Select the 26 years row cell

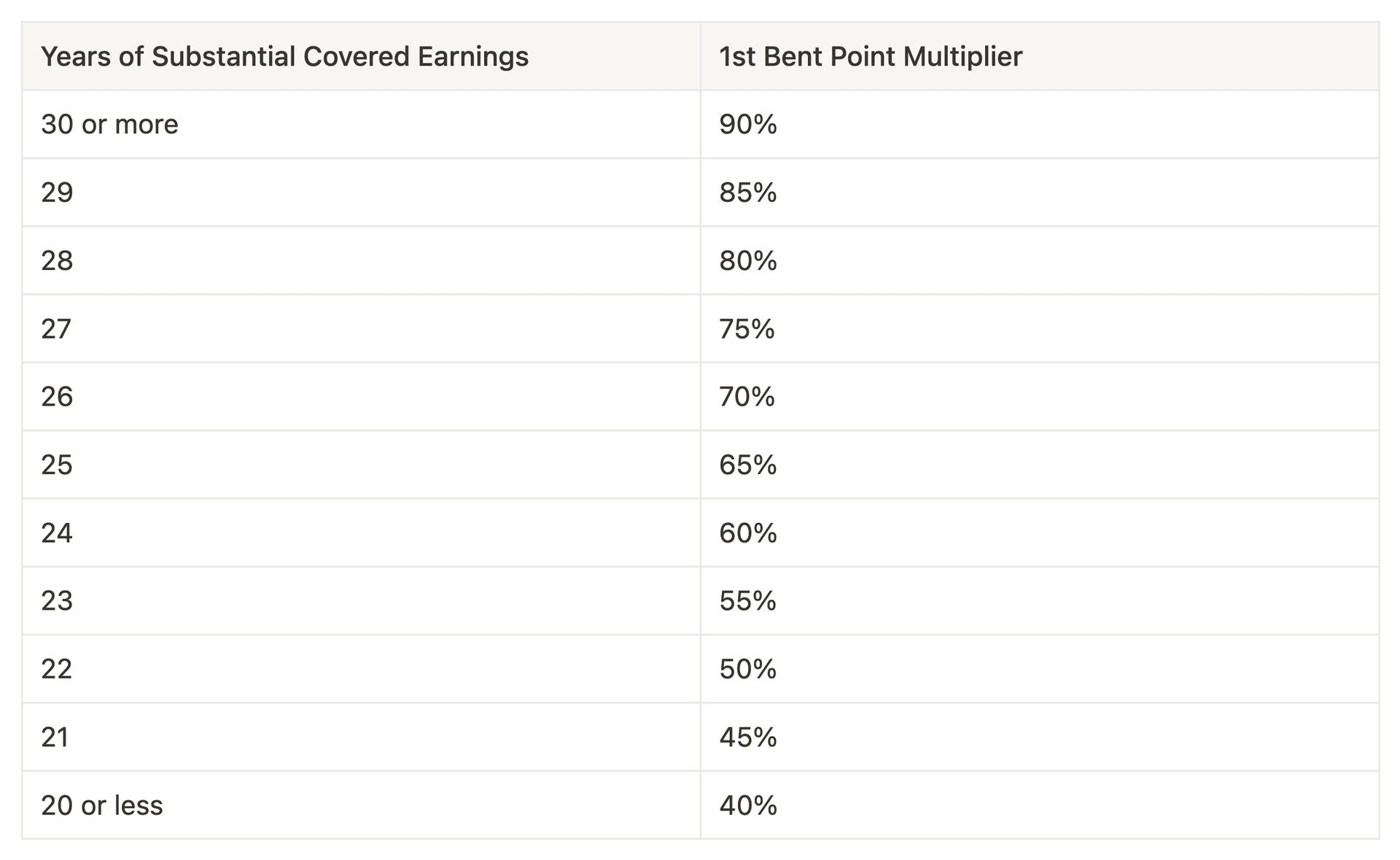click(361, 397)
